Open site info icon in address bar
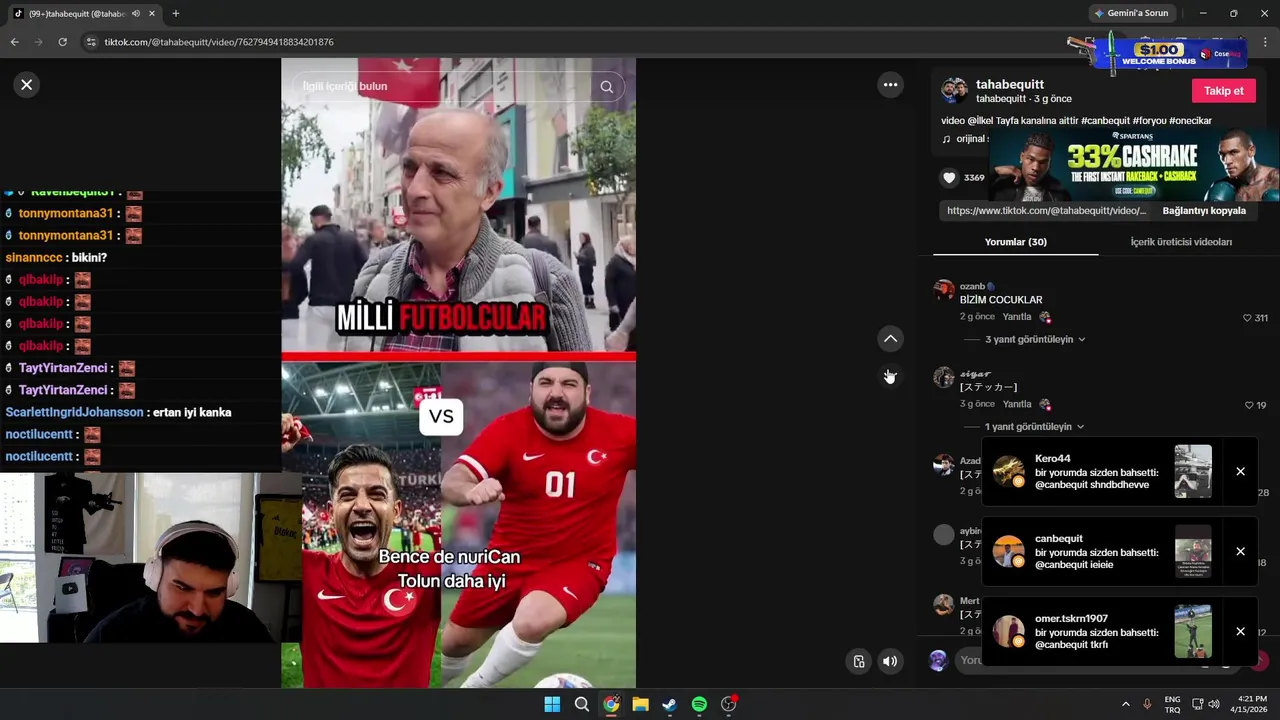Viewport: 1280px width, 720px height. point(91,42)
